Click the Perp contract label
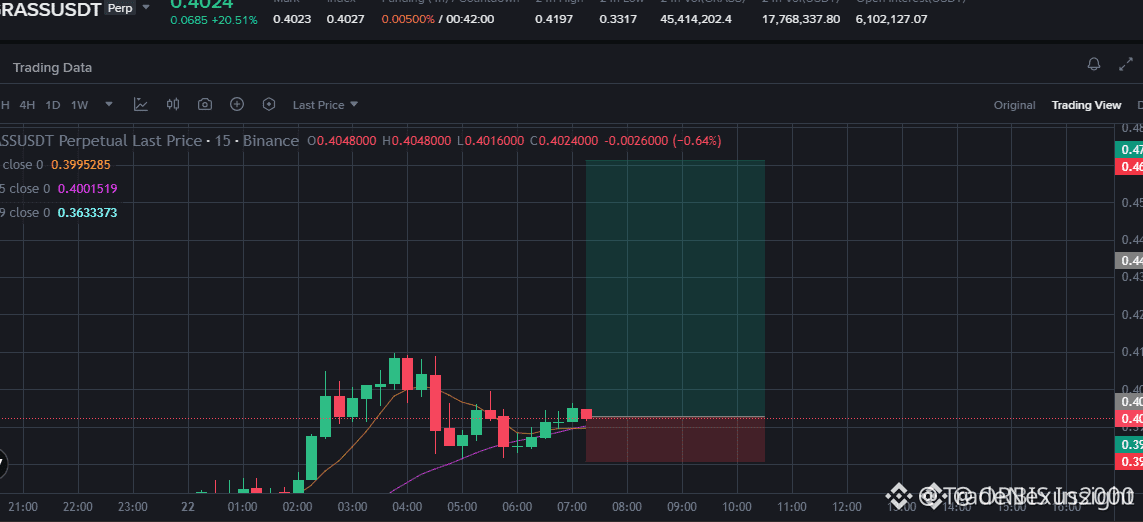Image resolution: width=1143 pixels, height=522 pixels. [120, 8]
